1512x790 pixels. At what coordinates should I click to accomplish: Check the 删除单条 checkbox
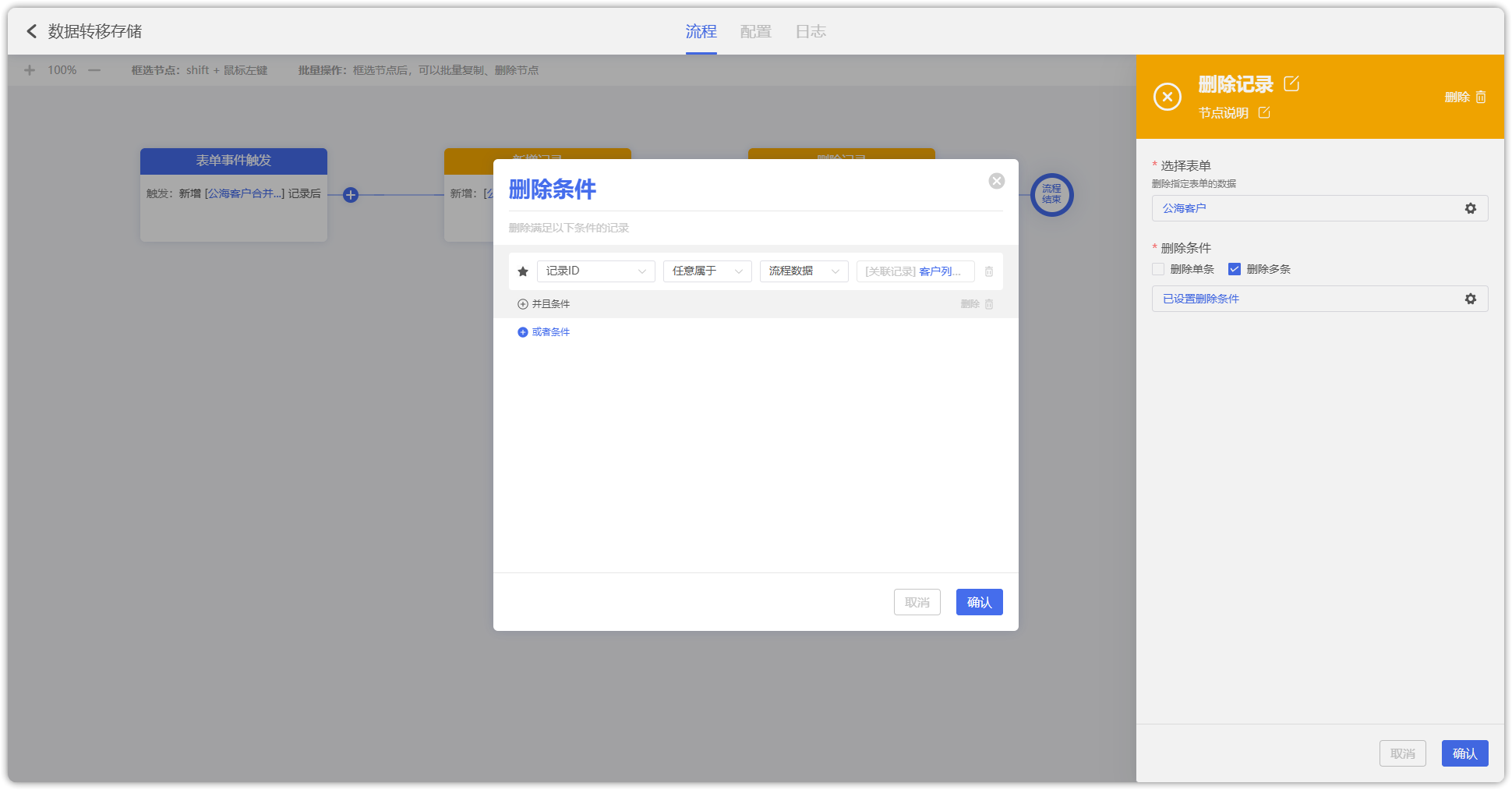click(x=1158, y=269)
